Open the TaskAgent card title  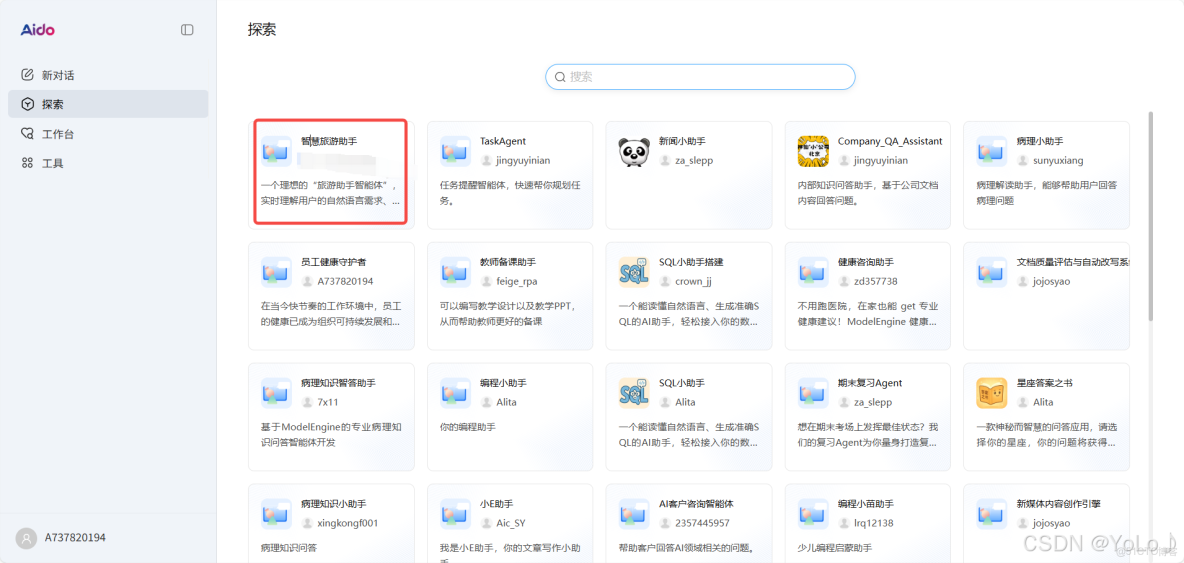(x=503, y=141)
